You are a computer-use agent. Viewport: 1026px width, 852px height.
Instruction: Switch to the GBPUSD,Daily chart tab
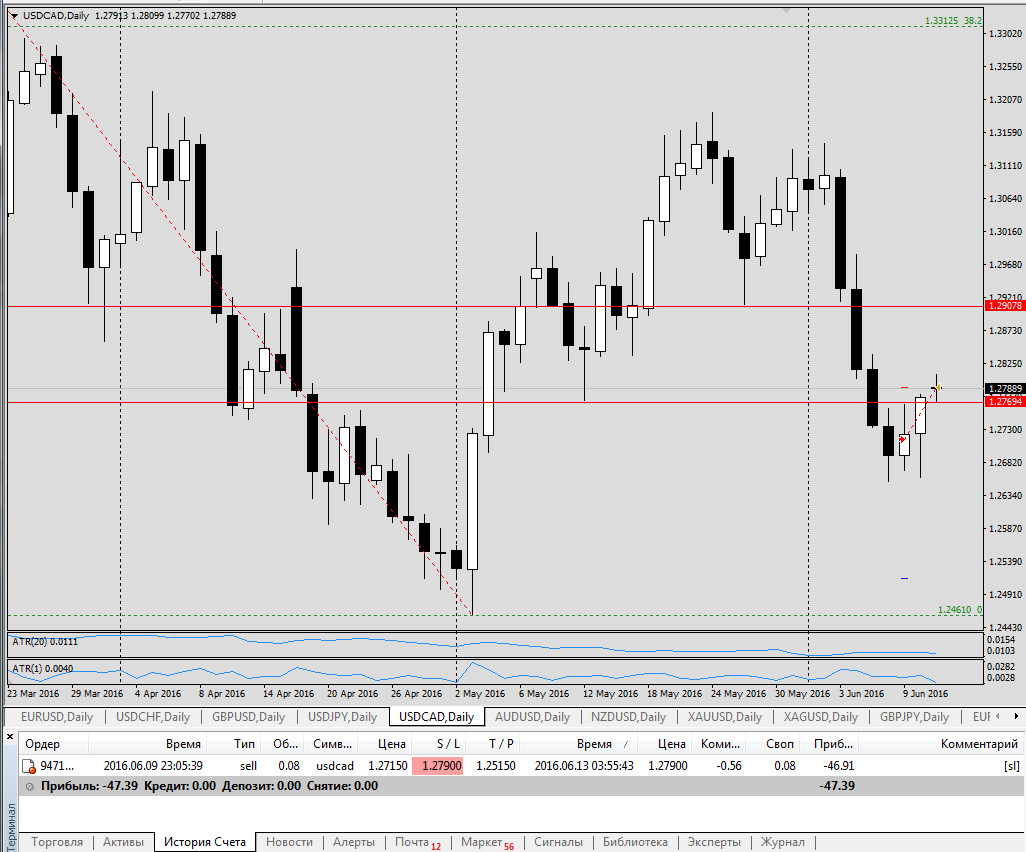tap(249, 717)
